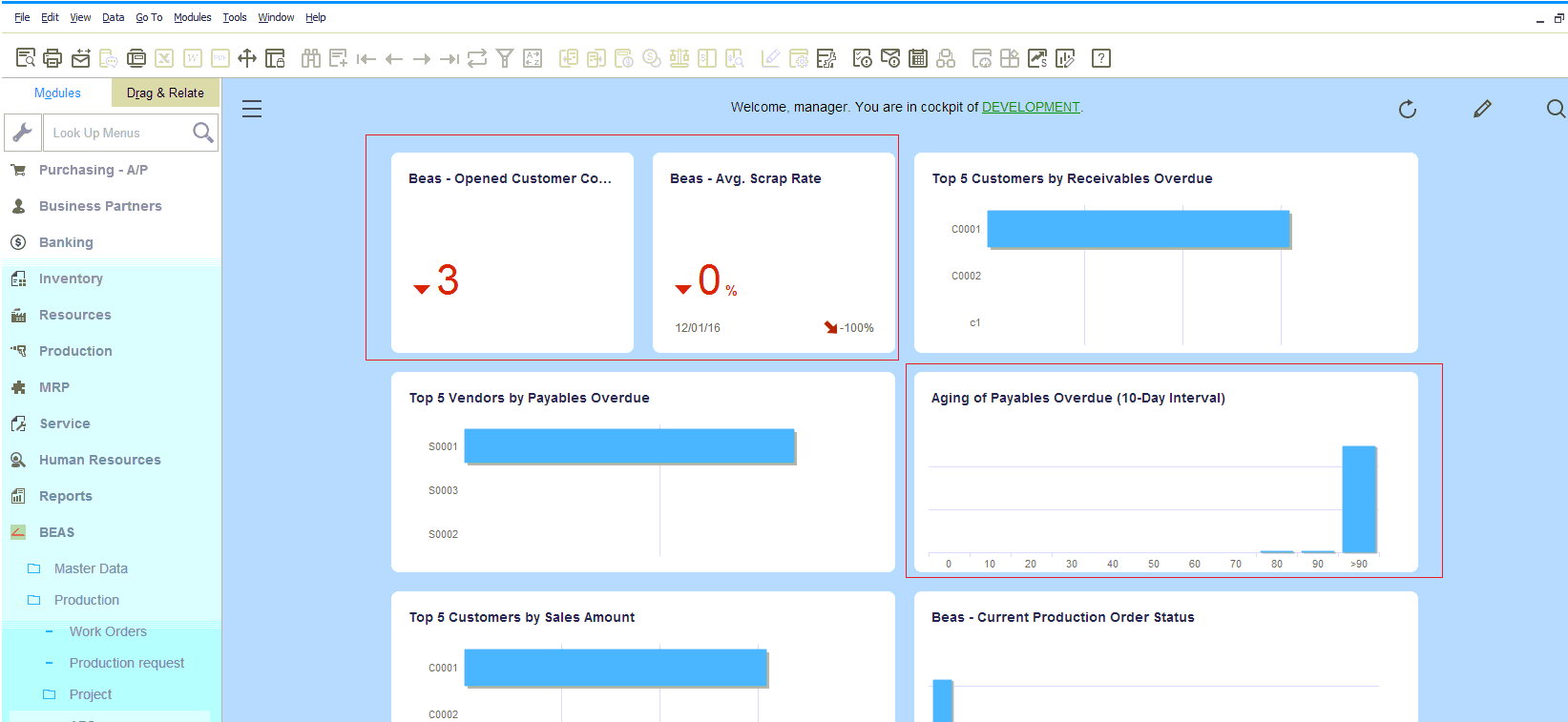Open Print Preview from the toolbar
Viewport: 1568px width, 722px height.
pyautogui.click(x=26, y=58)
